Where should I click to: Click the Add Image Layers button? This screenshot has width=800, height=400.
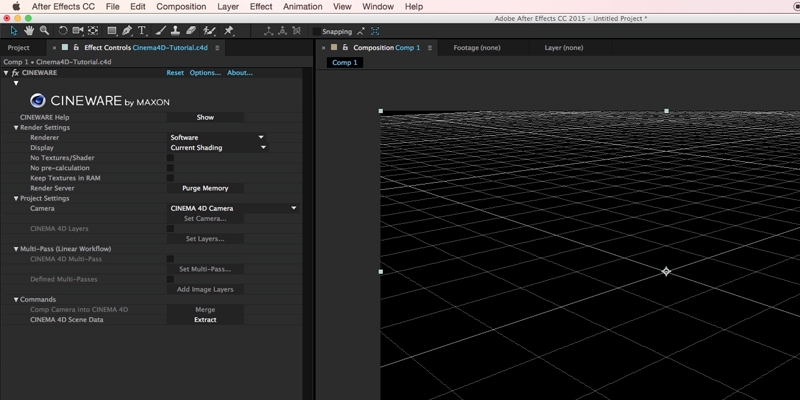[205, 289]
